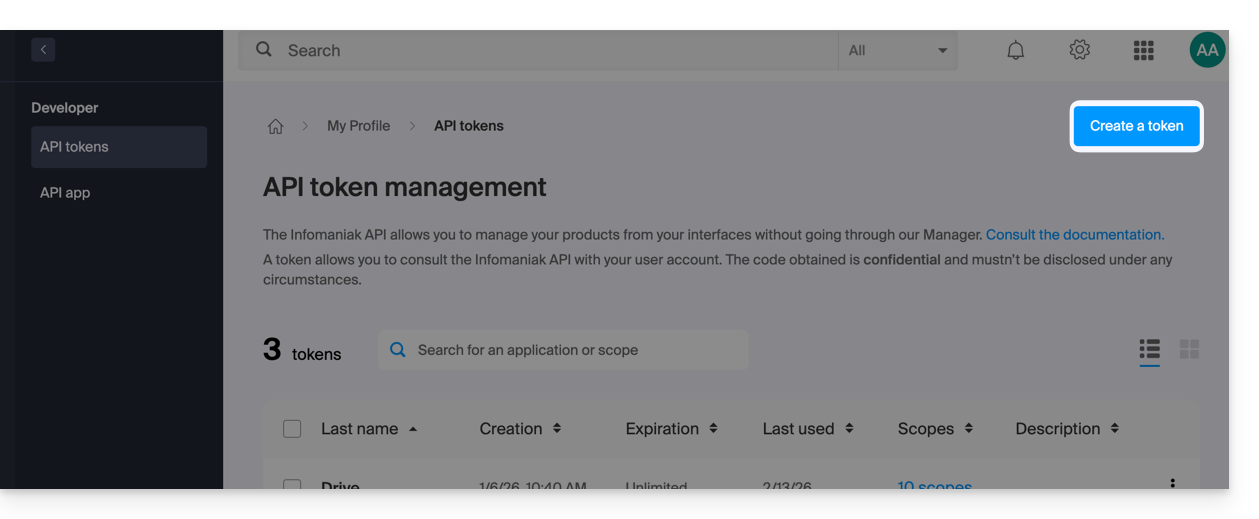The height and width of the screenshot is (519, 1259).
Task: Open the notifications bell
Action: tap(1015, 50)
